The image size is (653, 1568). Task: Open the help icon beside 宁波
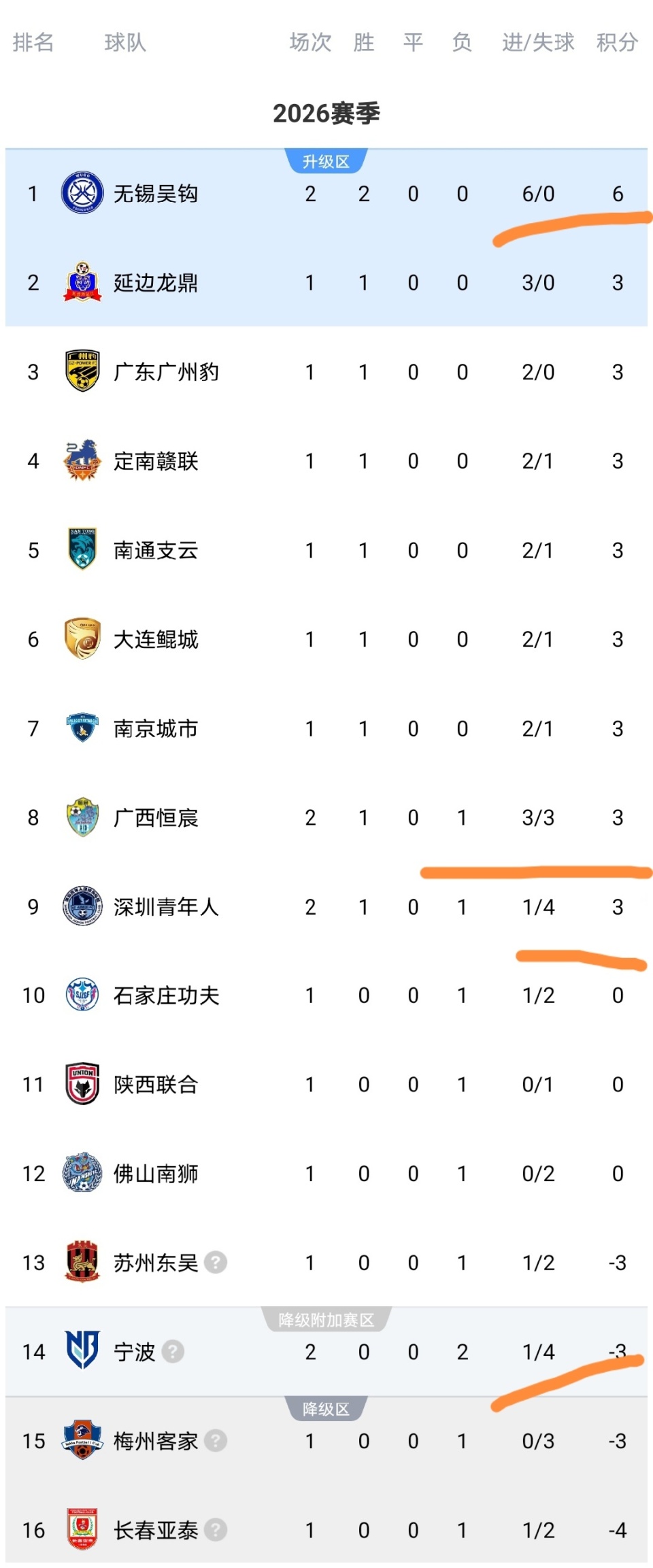point(173,1351)
